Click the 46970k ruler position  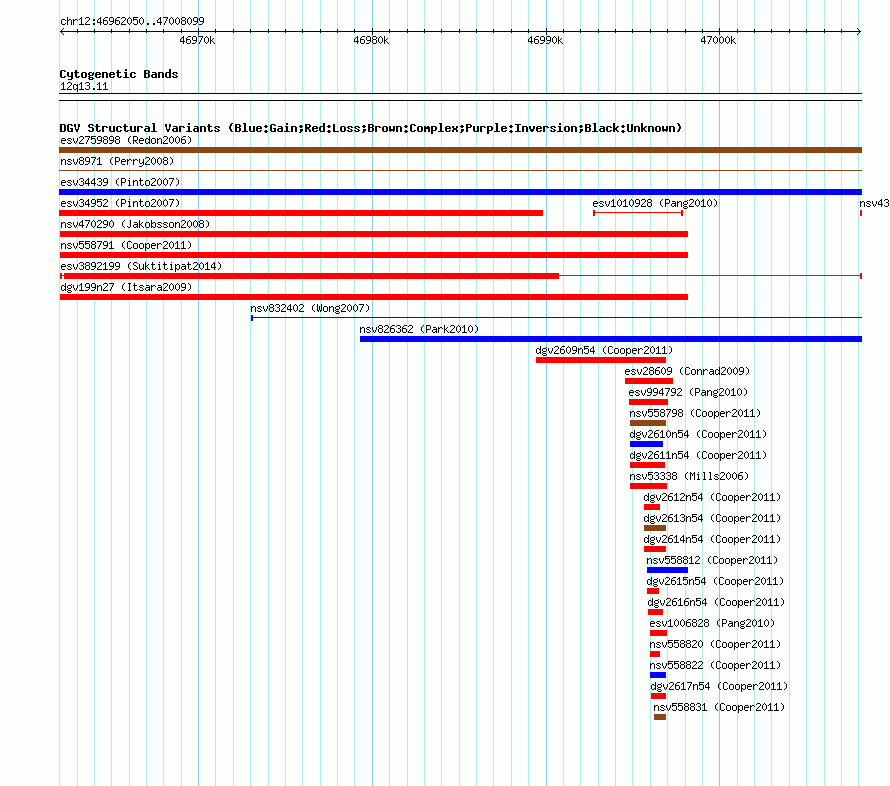pyautogui.click(x=197, y=40)
